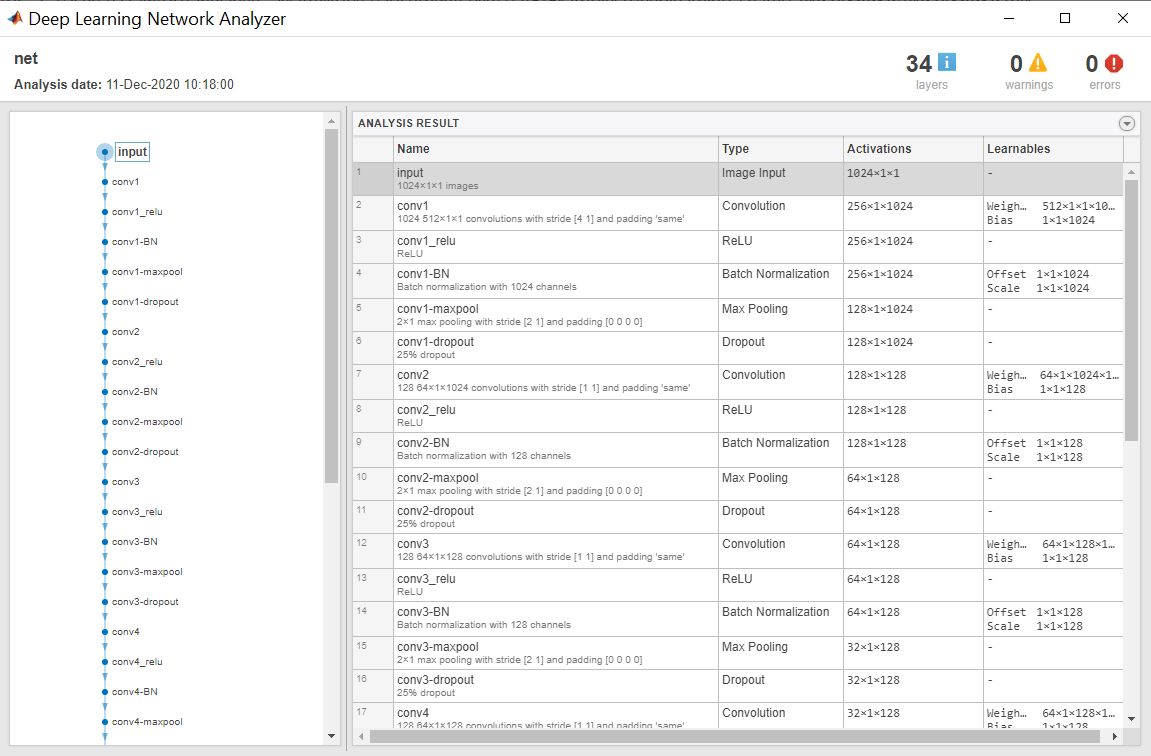
Task: Click the MATLAB logo in title bar
Action: (x=15, y=18)
